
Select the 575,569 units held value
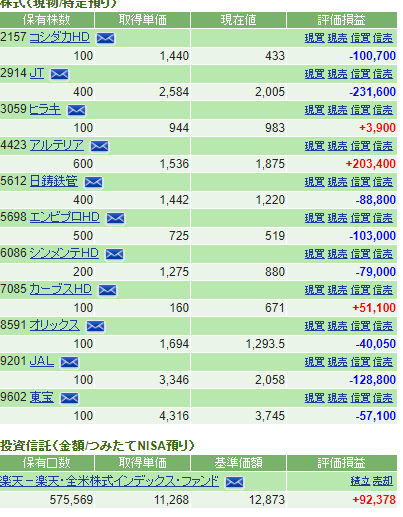[71, 500]
